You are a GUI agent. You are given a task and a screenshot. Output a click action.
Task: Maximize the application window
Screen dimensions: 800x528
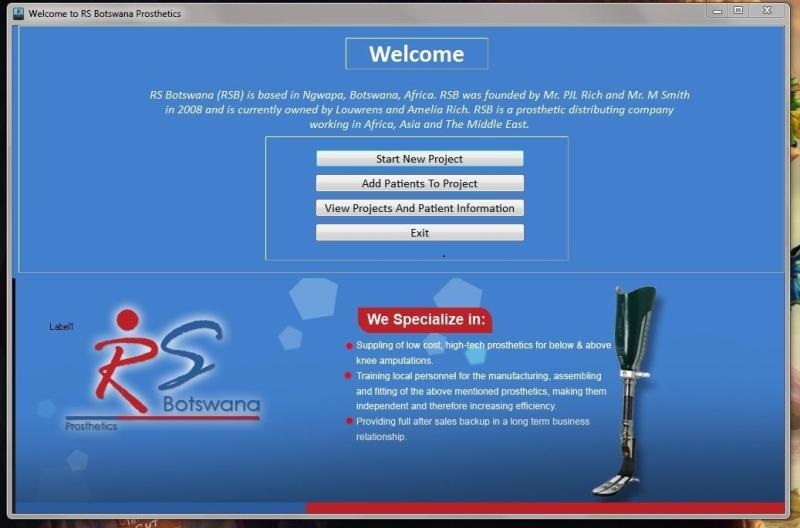click(738, 10)
